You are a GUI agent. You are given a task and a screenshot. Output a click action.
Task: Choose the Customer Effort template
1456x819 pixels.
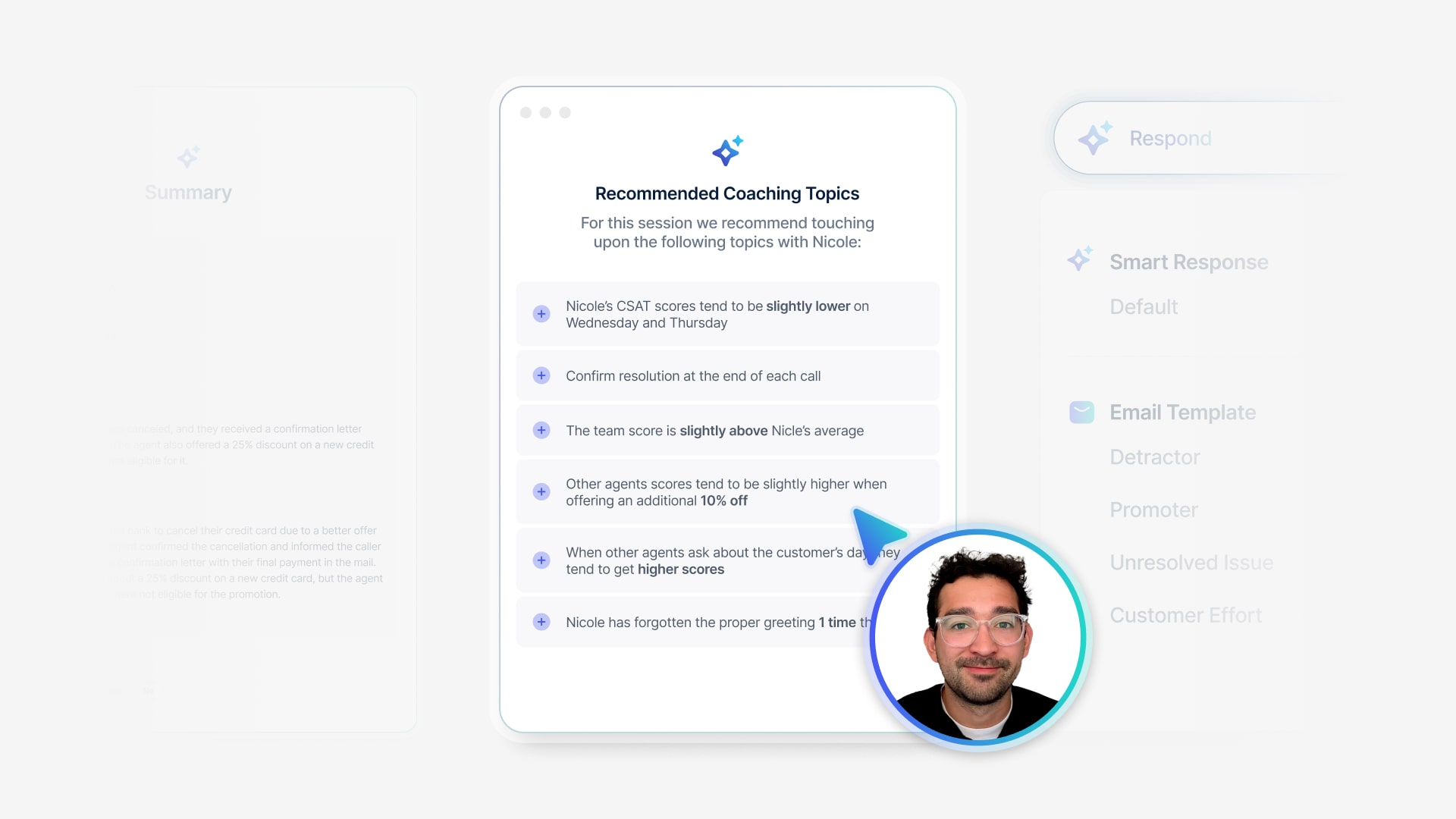(1185, 615)
